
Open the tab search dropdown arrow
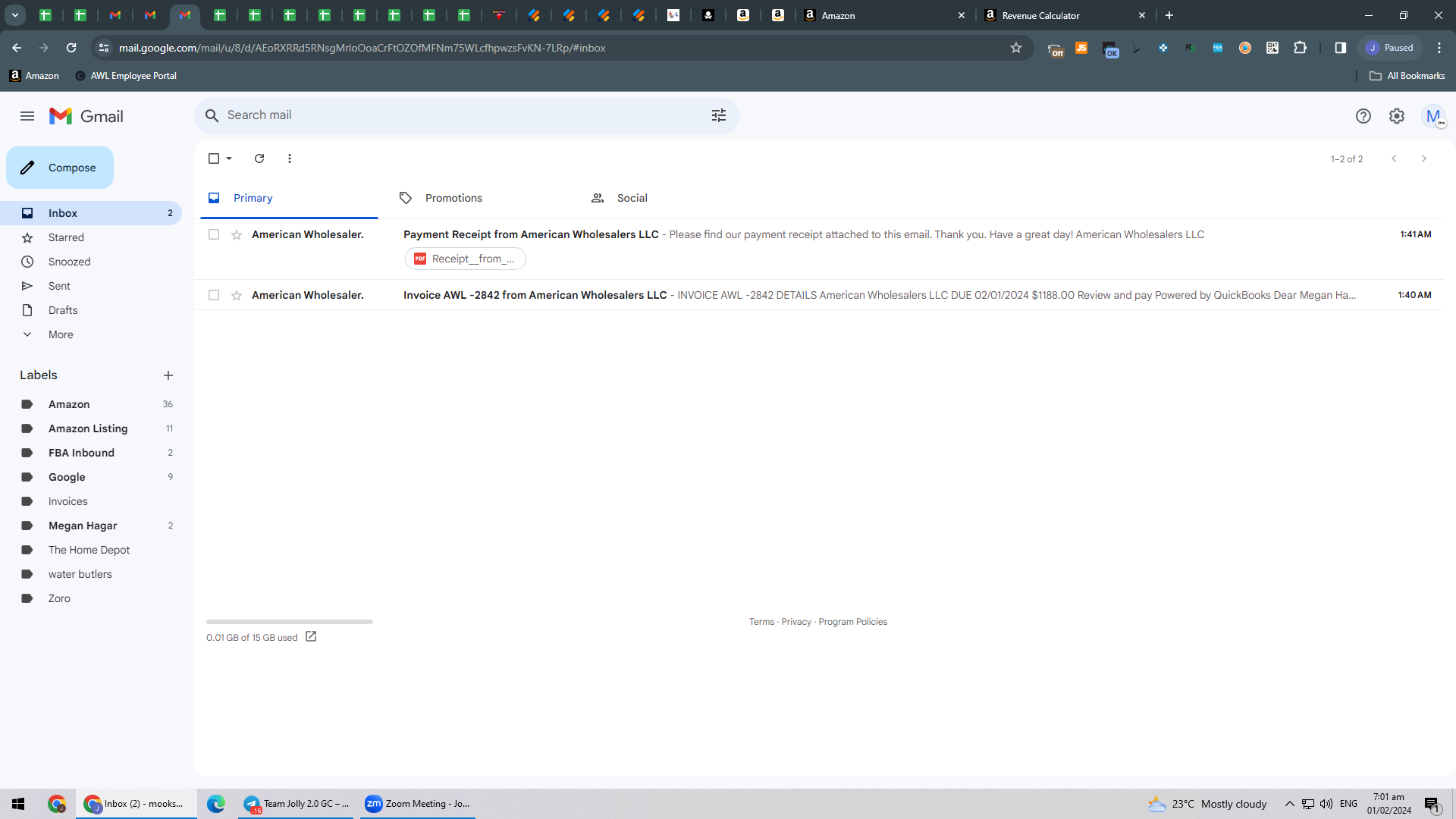(x=14, y=15)
